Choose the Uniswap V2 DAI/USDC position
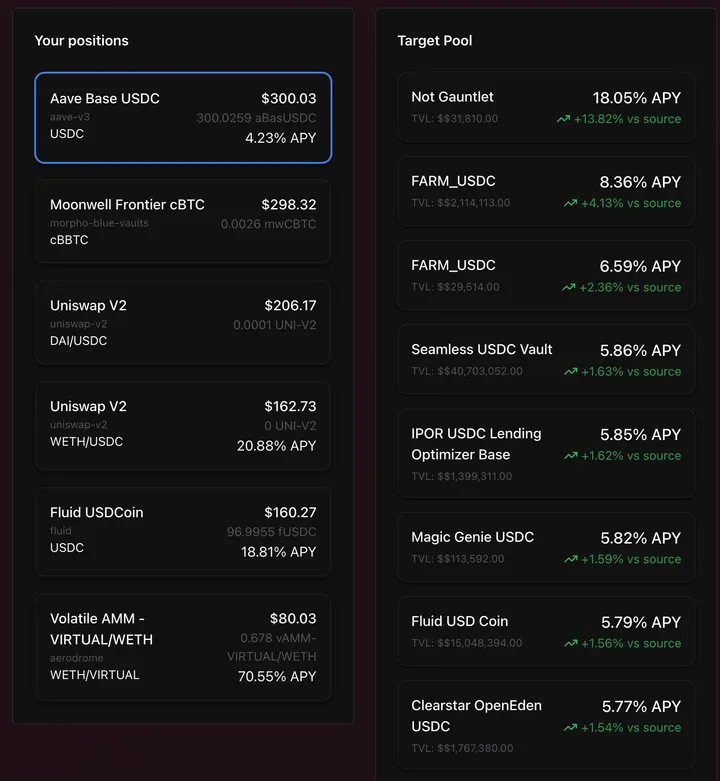This screenshot has height=781, width=720. pos(183,322)
